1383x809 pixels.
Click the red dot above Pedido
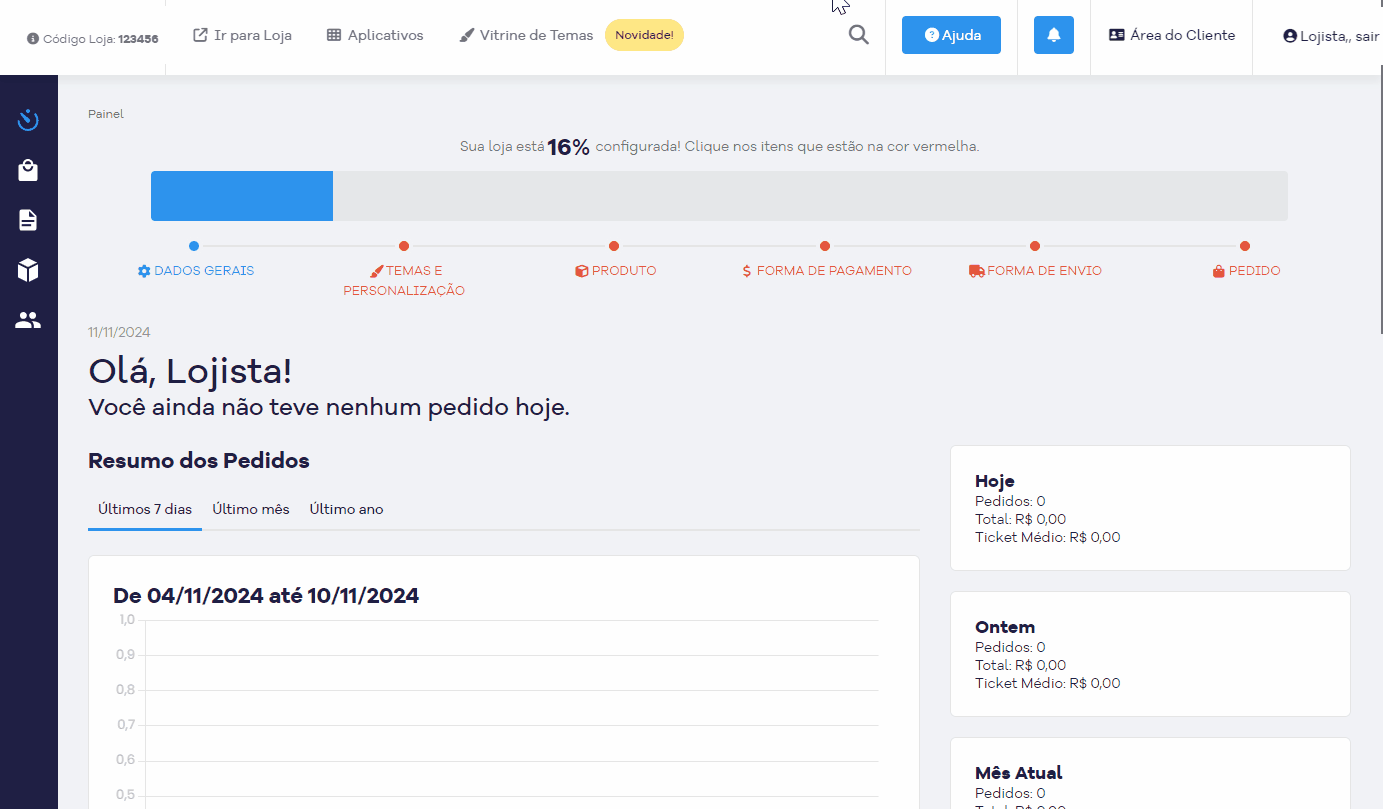[x=1245, y=246]
